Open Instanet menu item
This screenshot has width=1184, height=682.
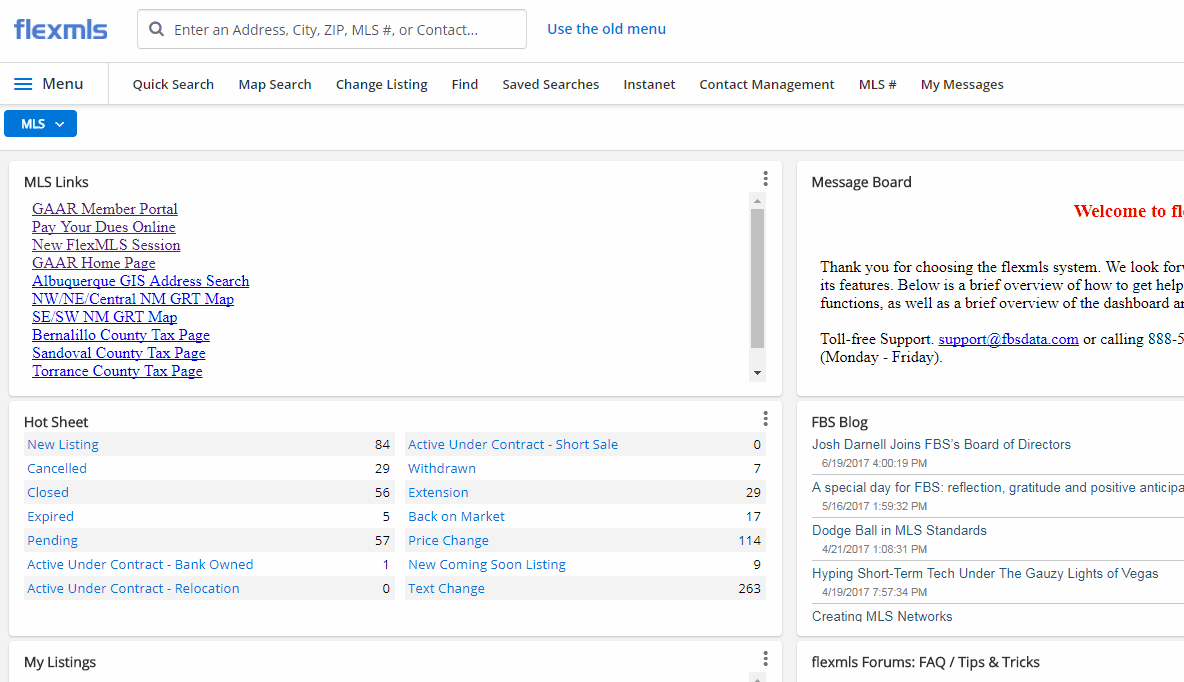coord(649,85)
